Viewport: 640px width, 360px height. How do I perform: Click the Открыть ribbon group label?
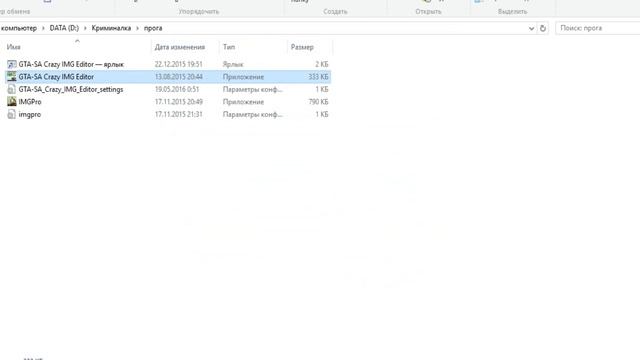428,11
